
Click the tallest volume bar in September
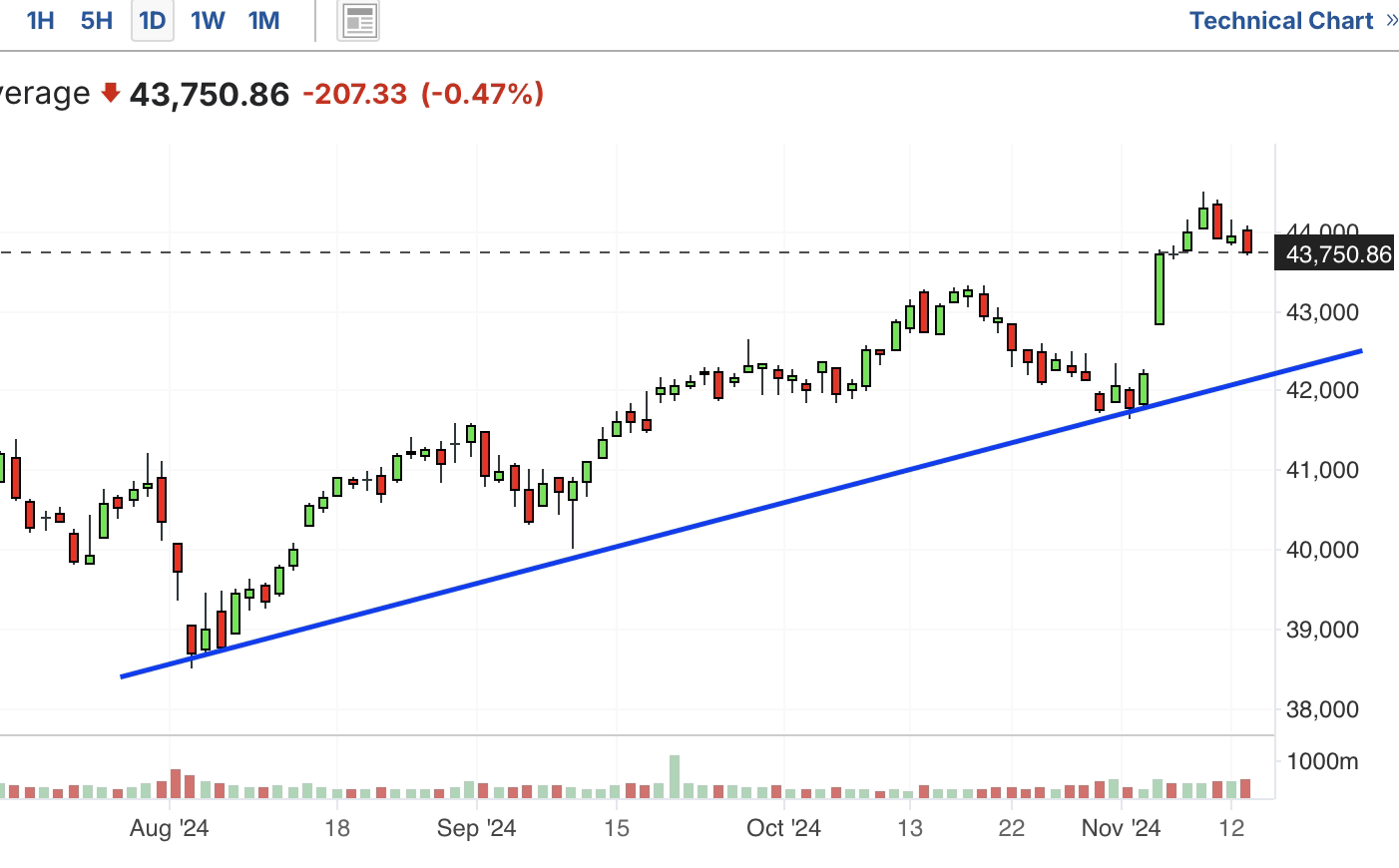pyautogui.click(x=675, y=776)
